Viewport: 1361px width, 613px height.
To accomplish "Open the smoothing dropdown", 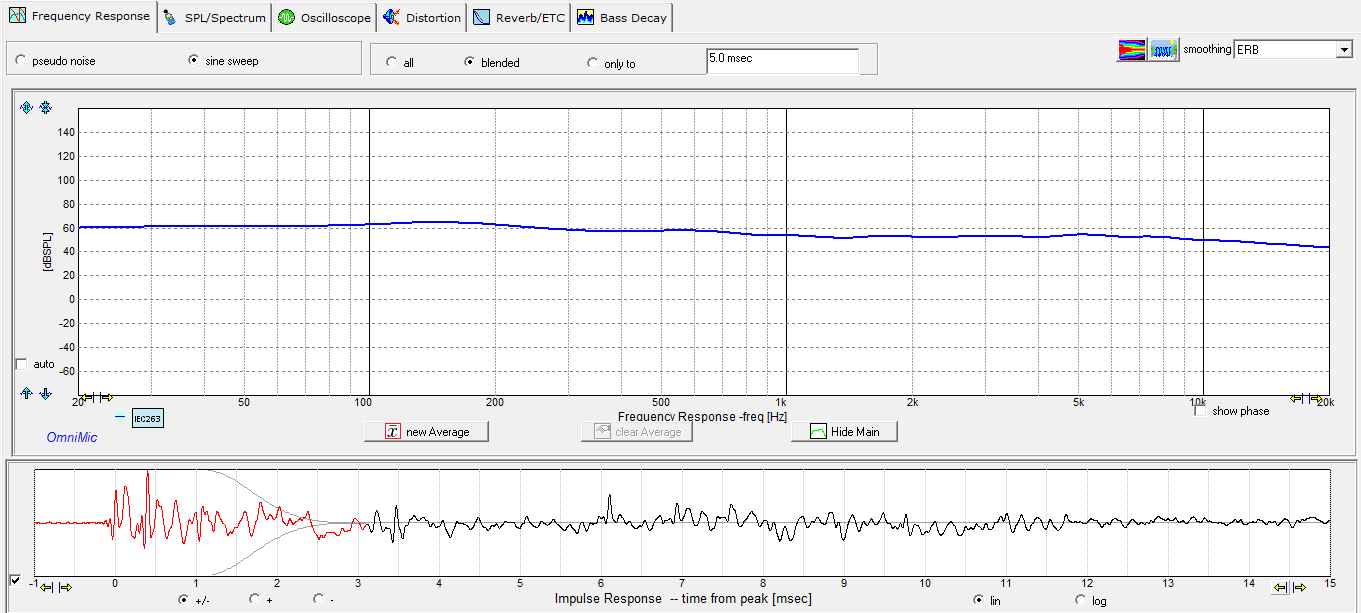I will coord(1343,50).
